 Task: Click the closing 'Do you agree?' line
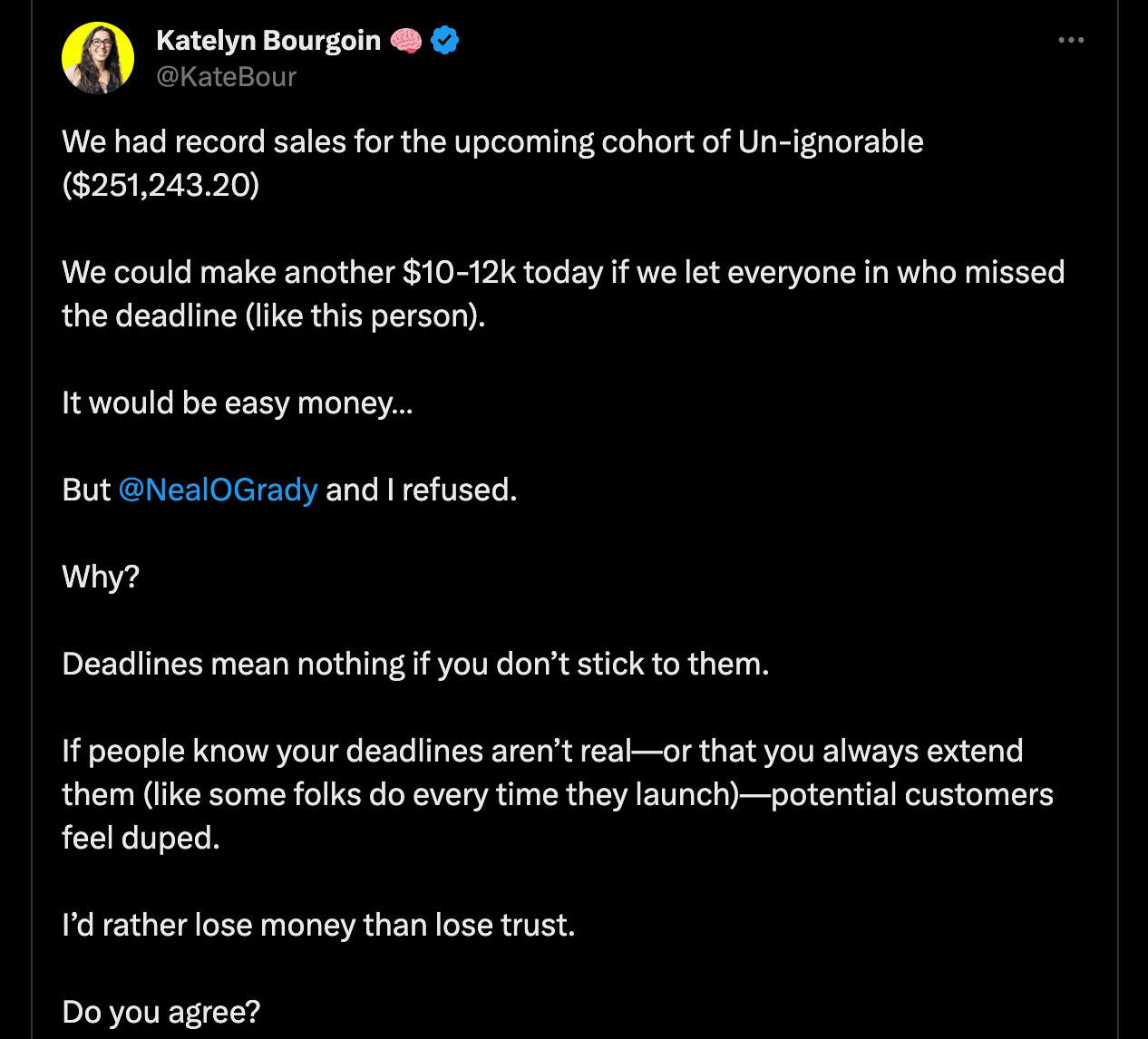pos(161,1012)
